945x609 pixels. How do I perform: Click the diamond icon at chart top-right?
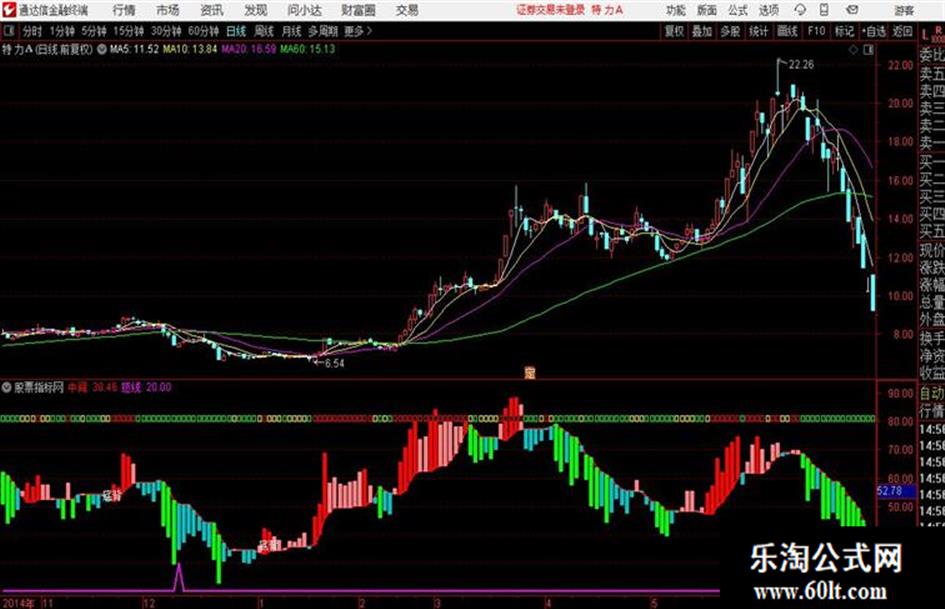click(x=853, y=50)
